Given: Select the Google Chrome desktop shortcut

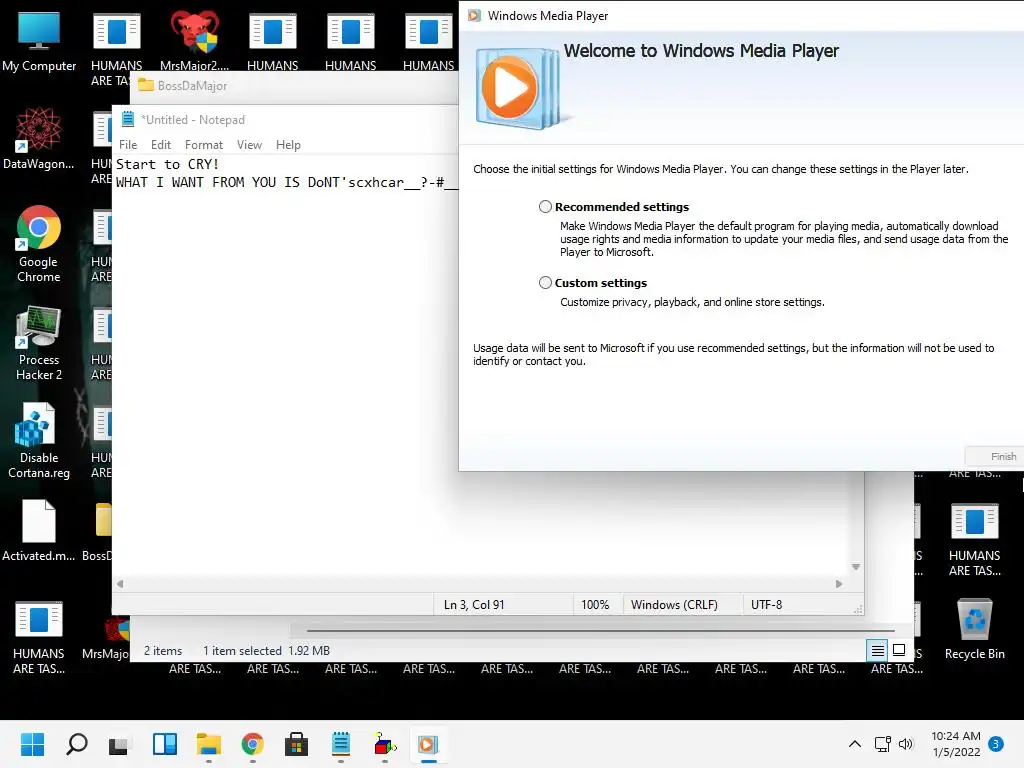Looking at the screenshot, I should (x=39, y=244).
